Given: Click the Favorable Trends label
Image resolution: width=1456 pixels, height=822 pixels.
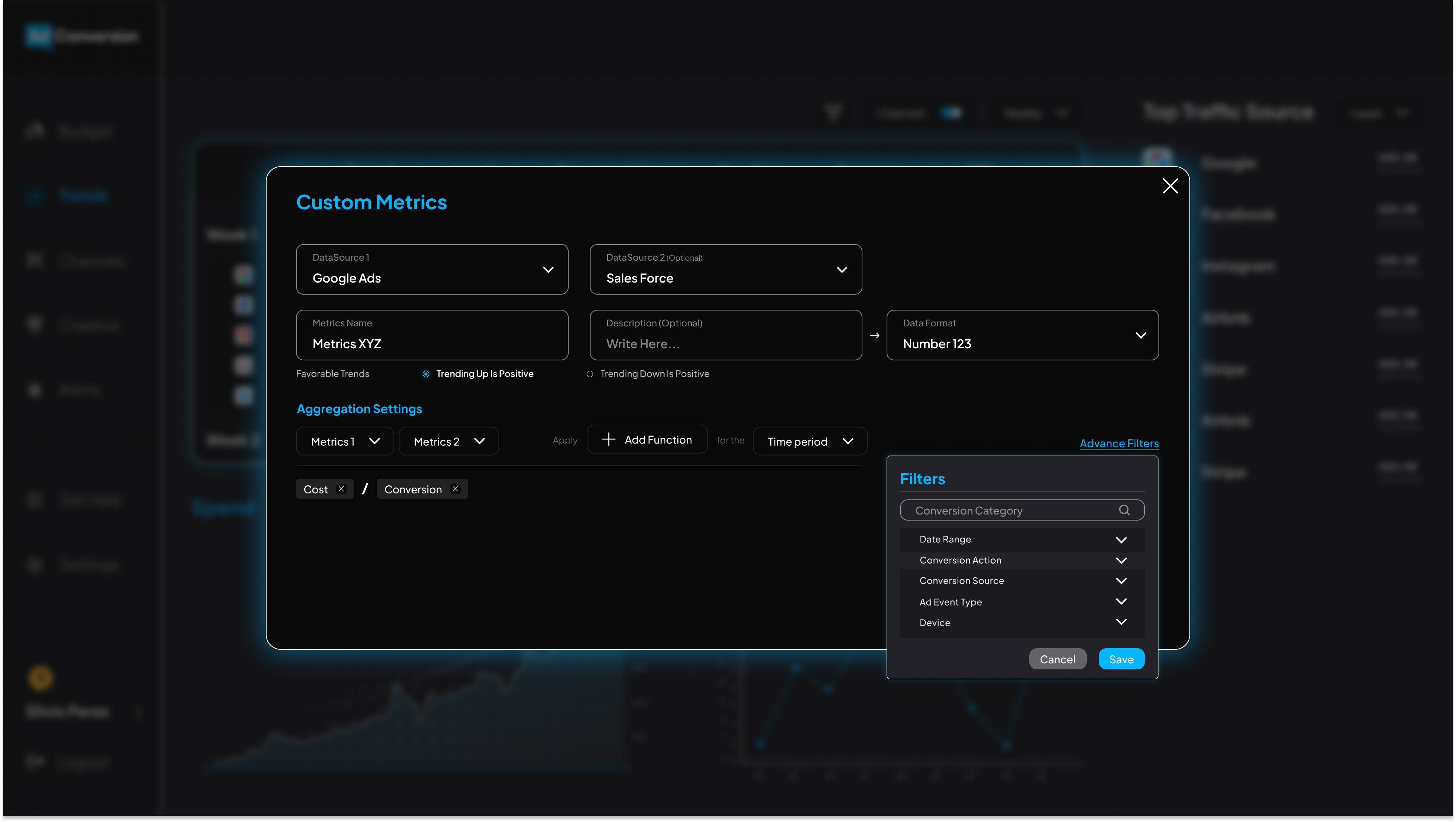Looking at the screenshot, I should point(332,374).
